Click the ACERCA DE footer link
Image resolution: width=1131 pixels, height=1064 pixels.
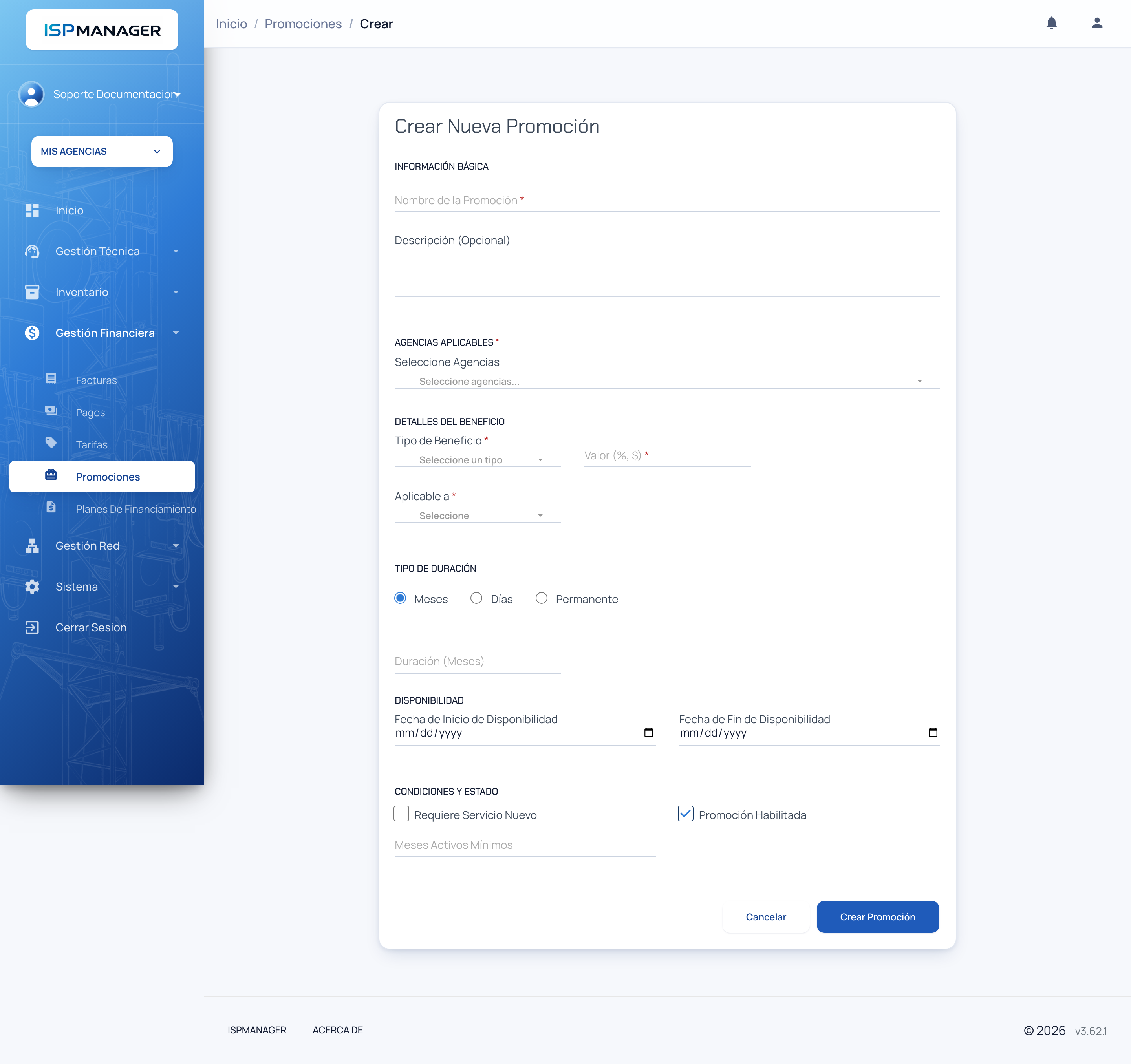(x=338, y=1030)
